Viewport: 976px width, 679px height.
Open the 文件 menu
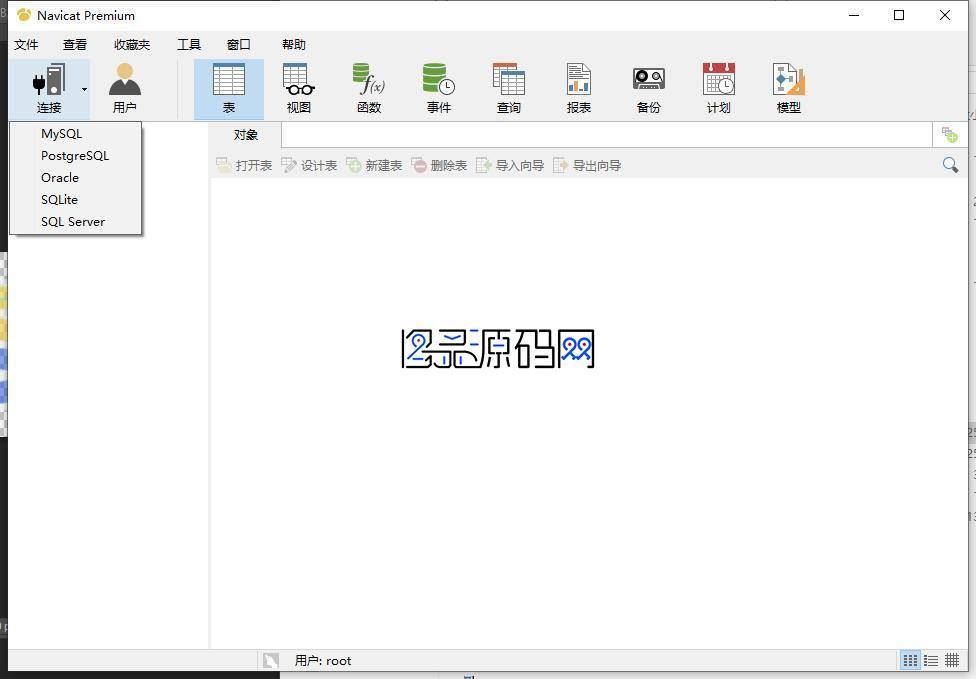(26, 45)
